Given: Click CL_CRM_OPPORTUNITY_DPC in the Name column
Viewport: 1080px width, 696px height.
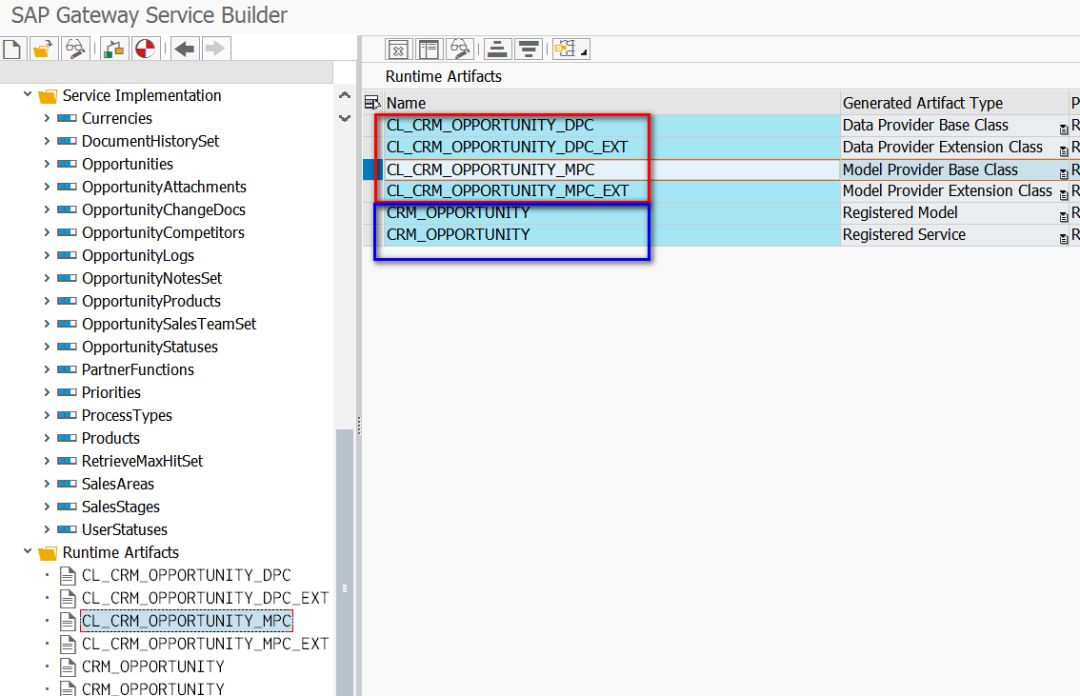Looking at the screenshot, I should click(490, 125).
